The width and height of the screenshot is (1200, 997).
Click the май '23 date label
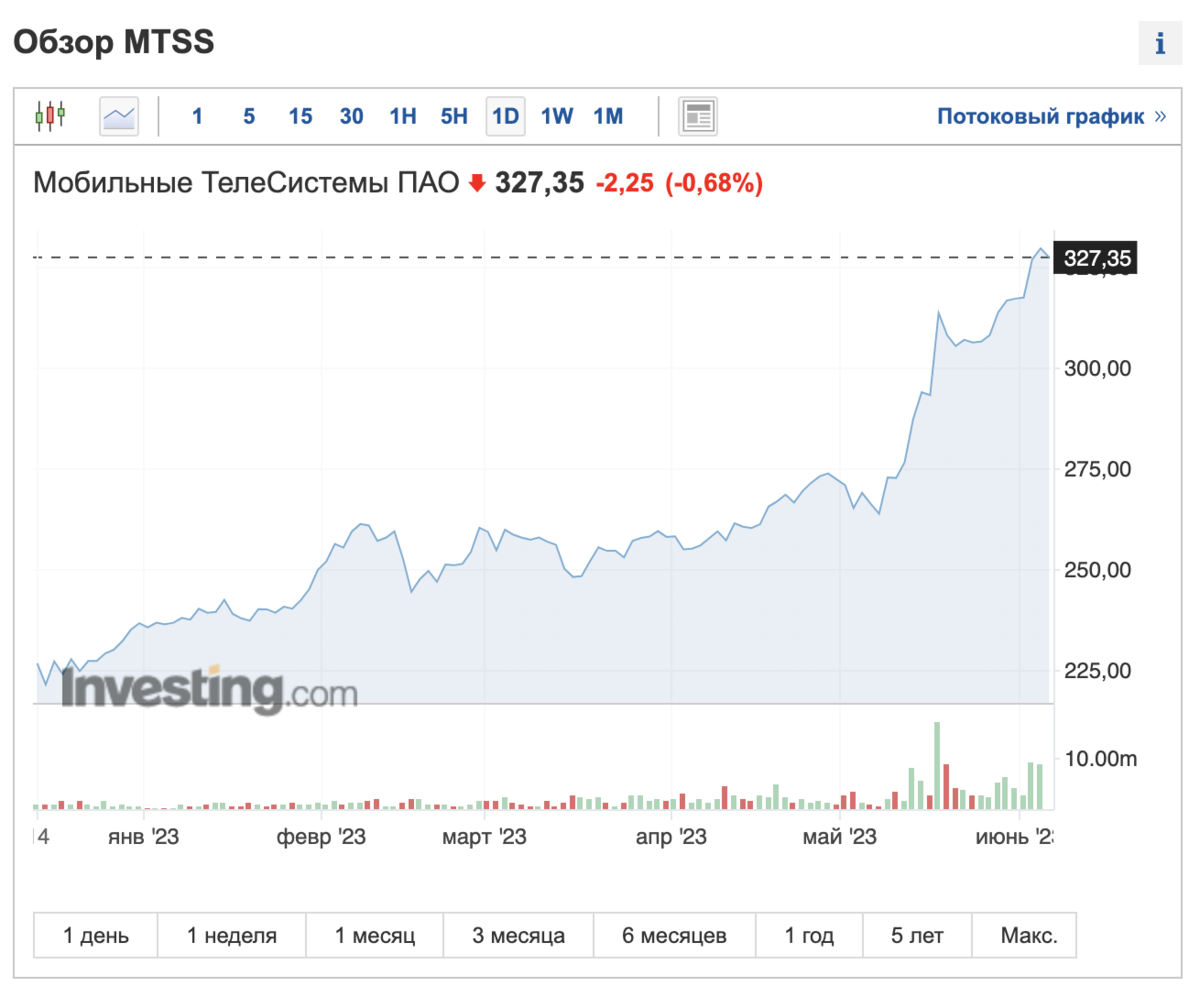(841, 836)
